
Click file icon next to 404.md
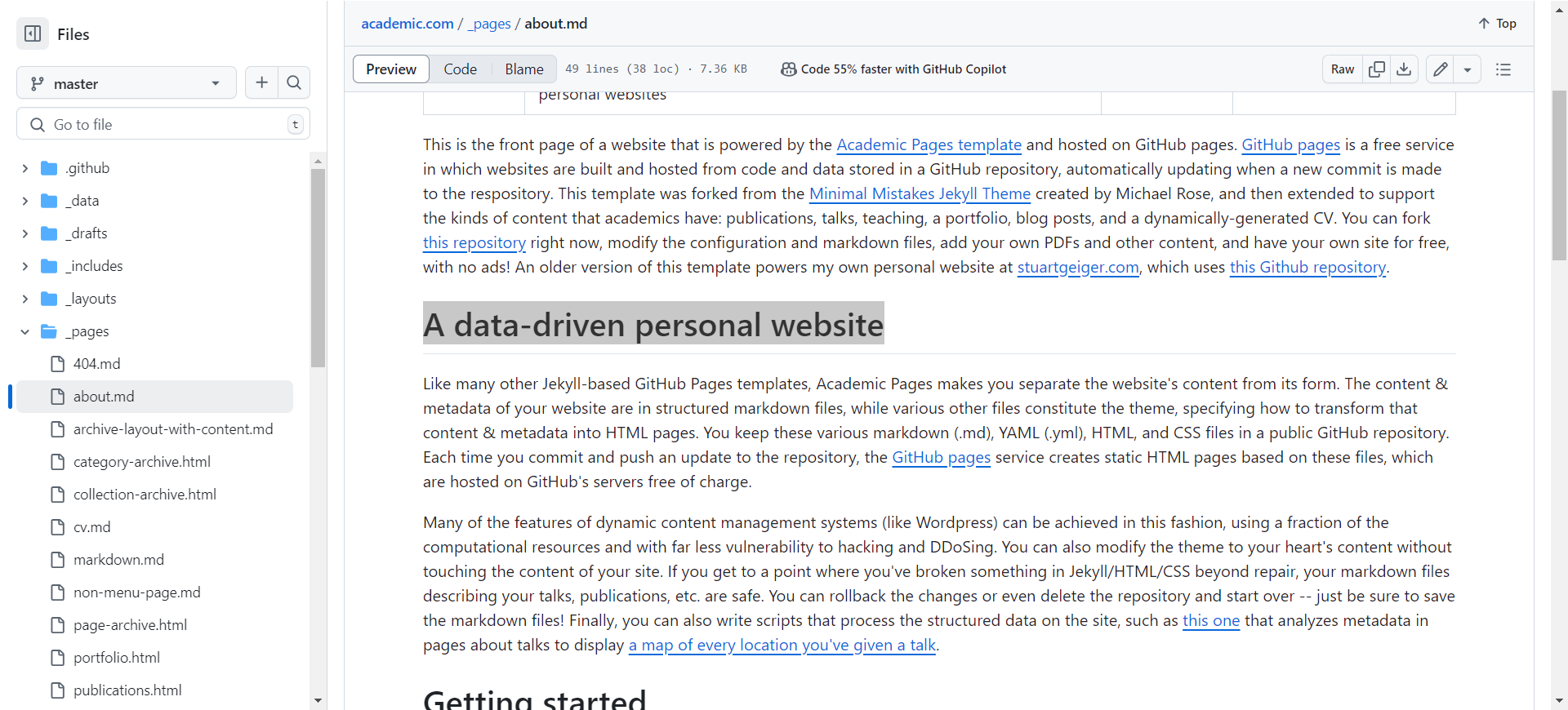(57, 364)
